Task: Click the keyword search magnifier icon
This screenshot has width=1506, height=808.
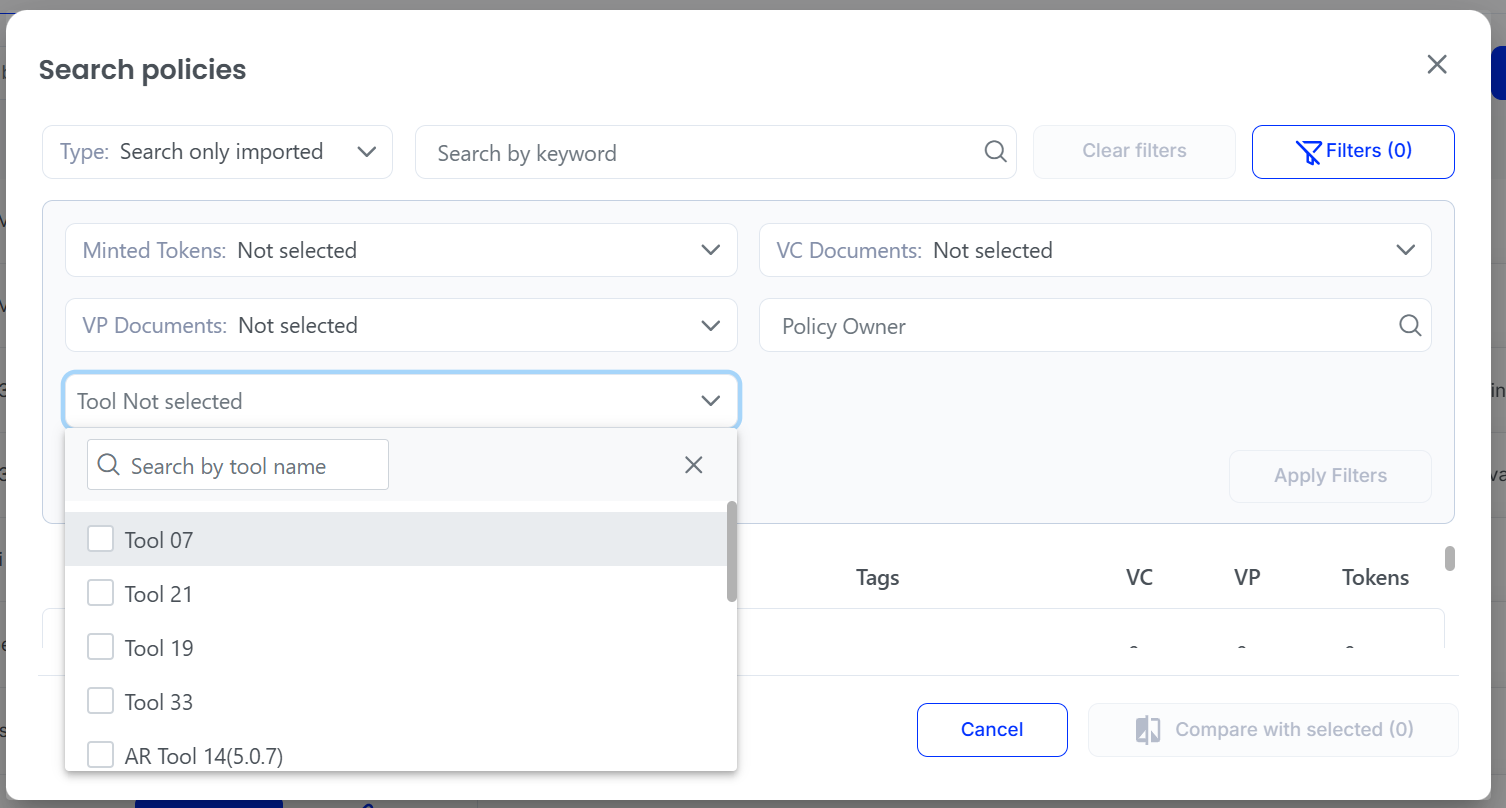Action: pyautogui.click(x=995, y=151)
